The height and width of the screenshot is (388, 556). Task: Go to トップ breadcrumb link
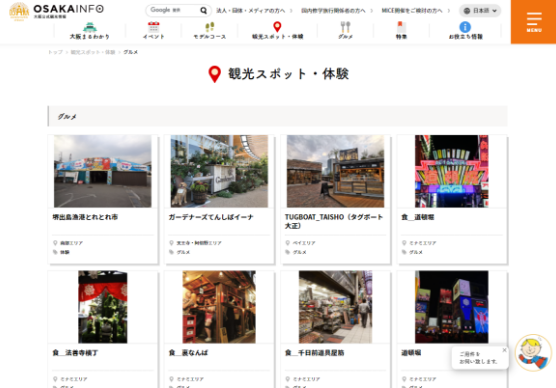pos(55,52)
